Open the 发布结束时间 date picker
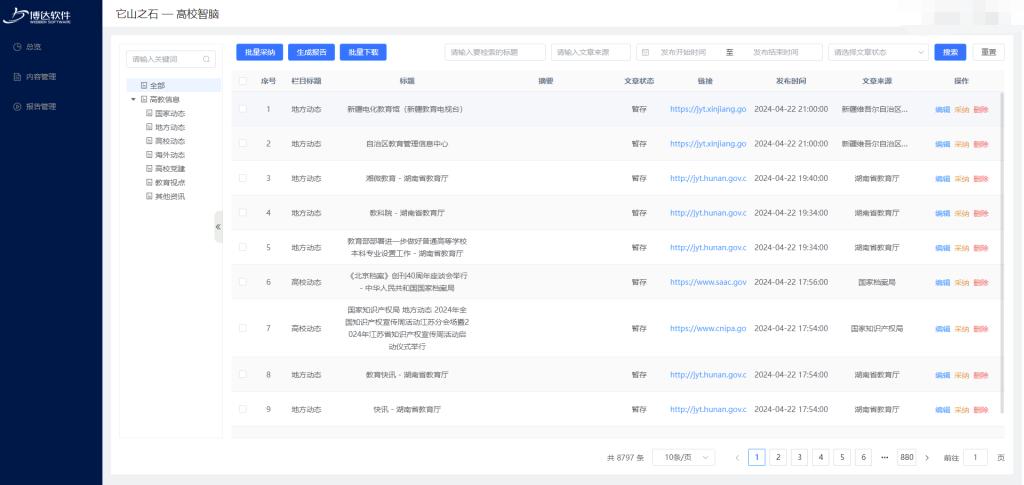This screenshot has height=485, width=1024. pos(776,53)
